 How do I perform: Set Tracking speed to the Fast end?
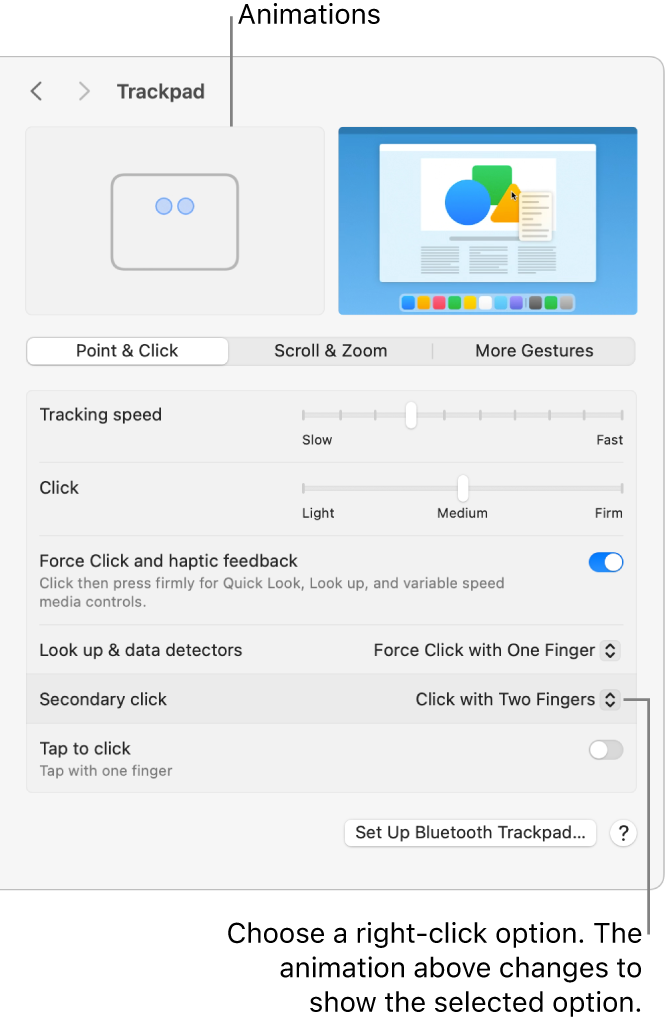[622, 415]
